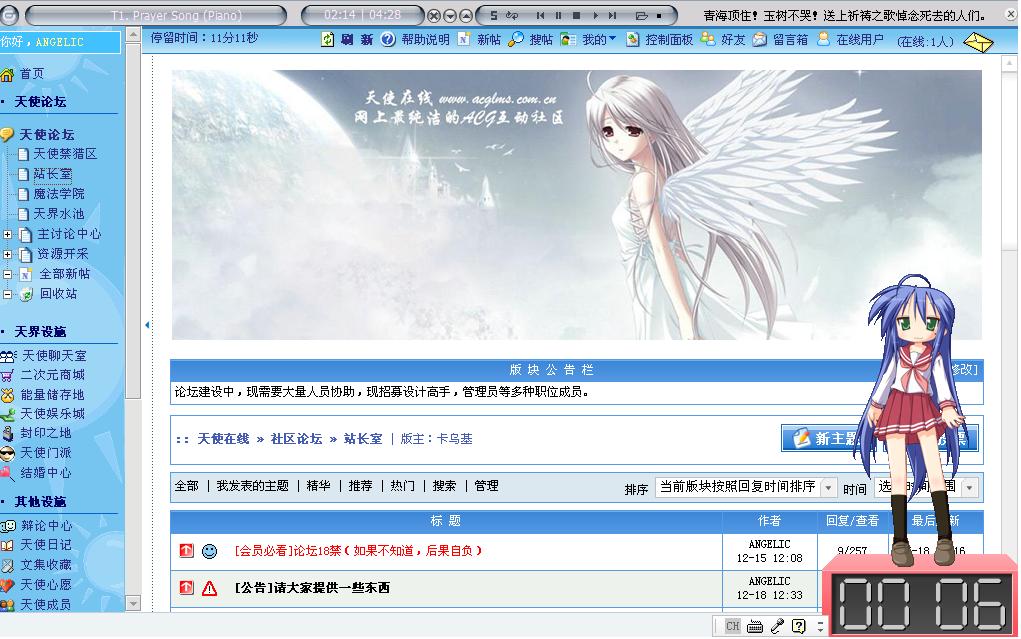The height and width of the screenshot is (639, 1021).
Task: Expand the 资源开采 tree node
Action: coord(7,255)
